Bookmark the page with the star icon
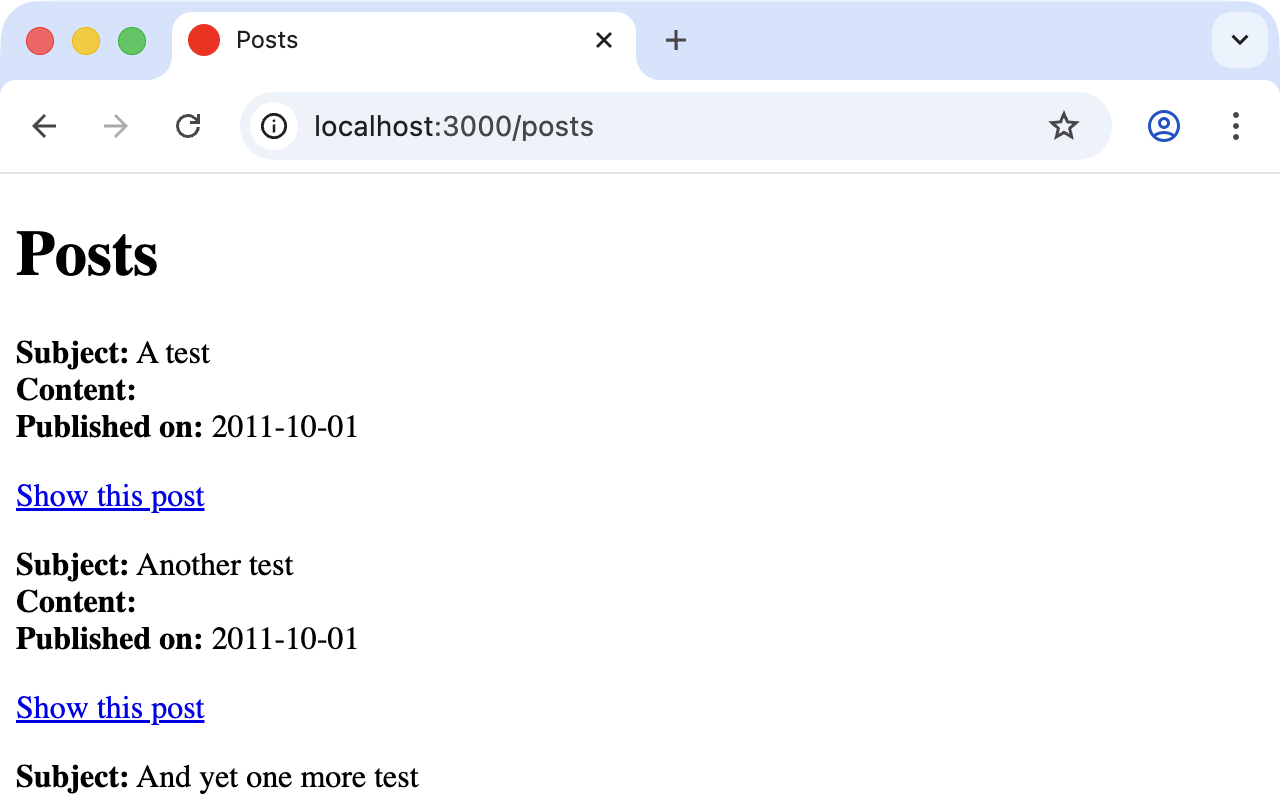The width and height of the screenshot is (1280, 800). pos(1064,126)
